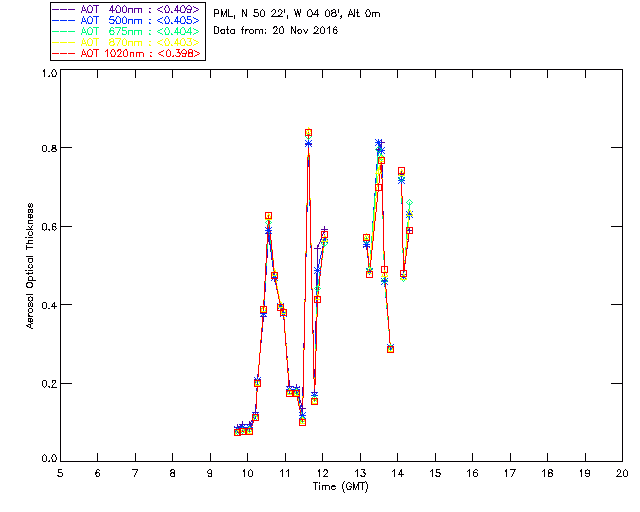Click the first data marker near 9.7 GMT
Viewport: 640px width, 512px height.
click(238, 431)
